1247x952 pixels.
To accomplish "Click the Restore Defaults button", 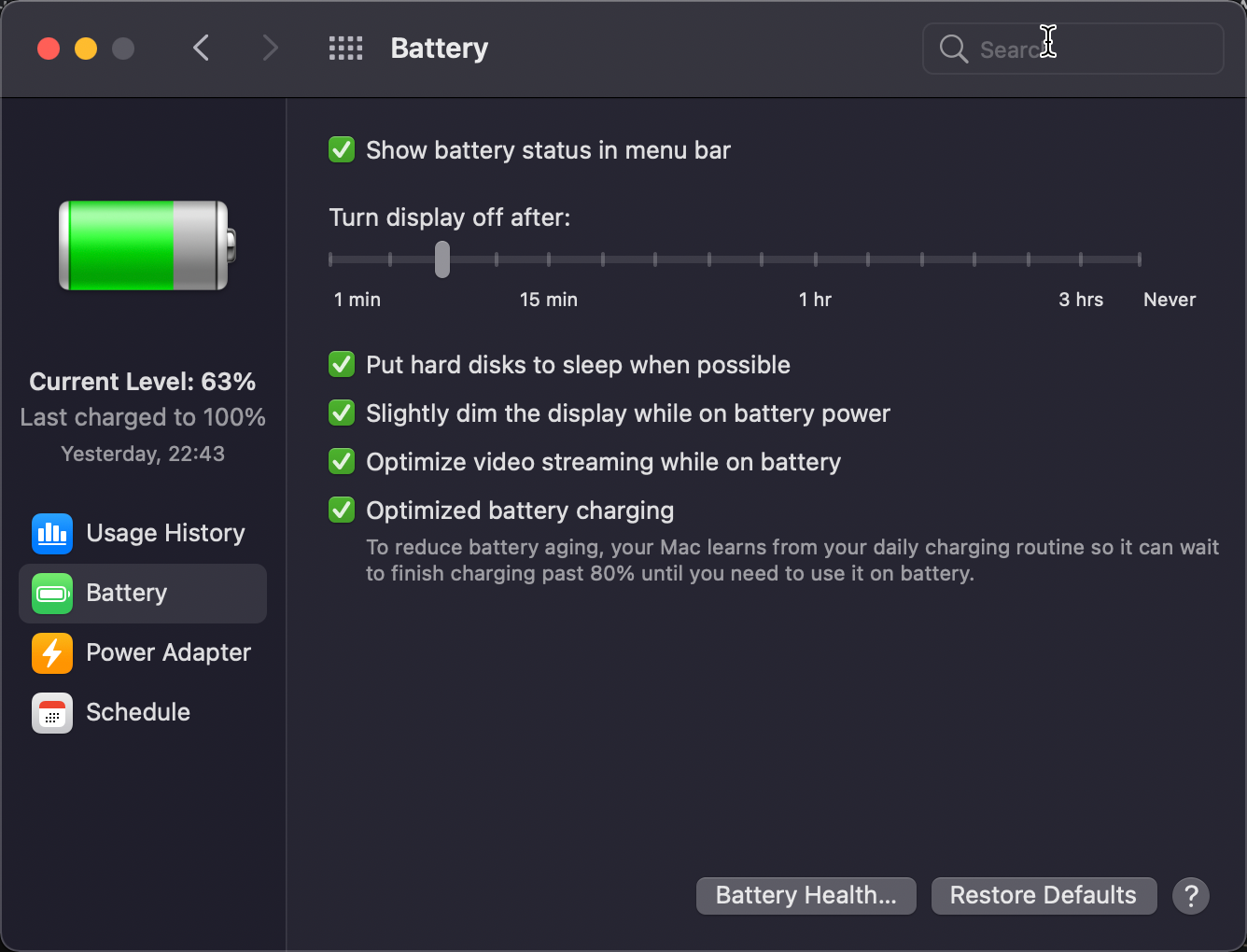I will pos(1044,895).
